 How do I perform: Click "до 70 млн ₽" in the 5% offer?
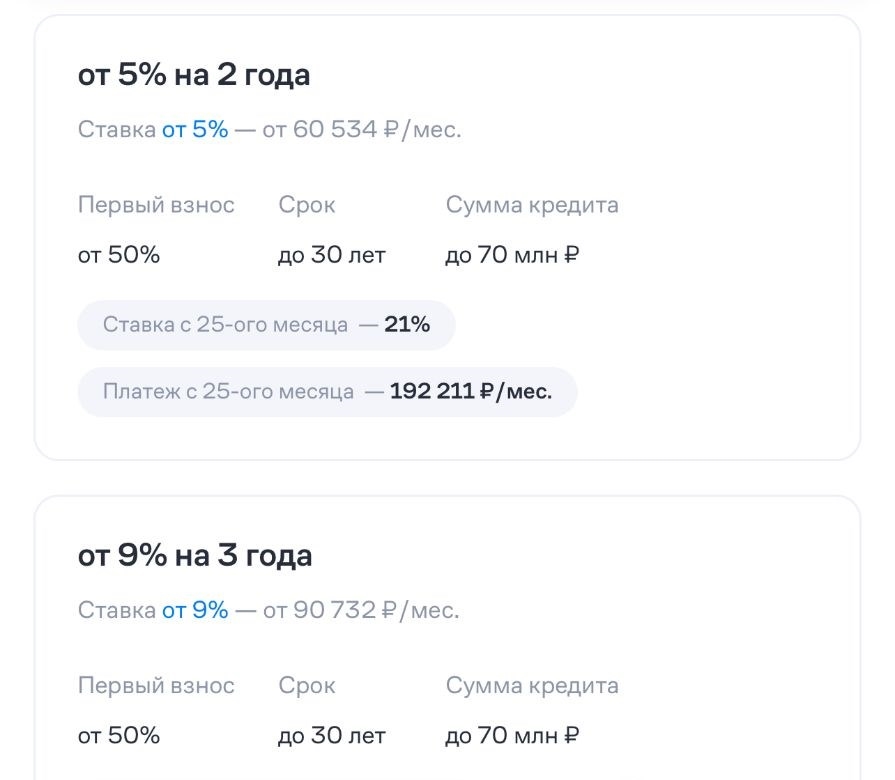(x=512, y=255)
